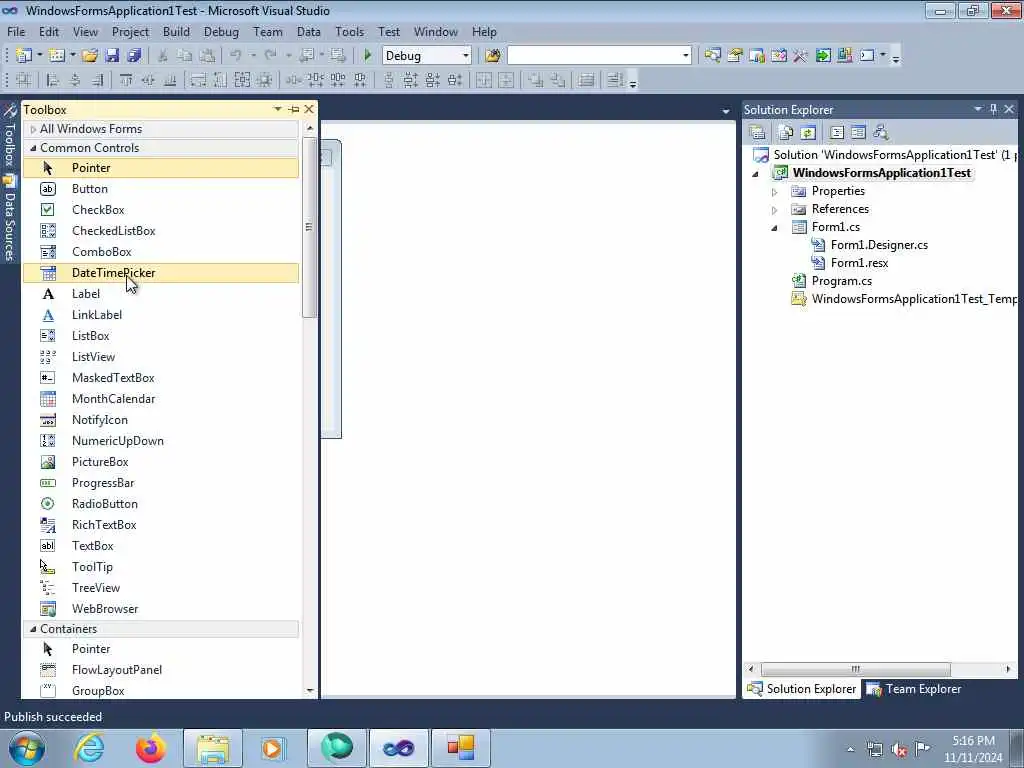This screenshot has height=768, width=1024.
Task: Select the TextBox control in Toolbox
Action: [x=161, y=546]
